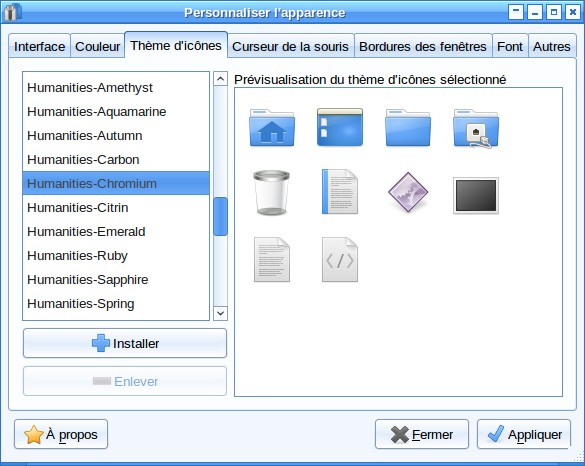This screenshot has width=585, height=466.
Task: Click the purple diamond executable icon
Action: pos(408,192)
